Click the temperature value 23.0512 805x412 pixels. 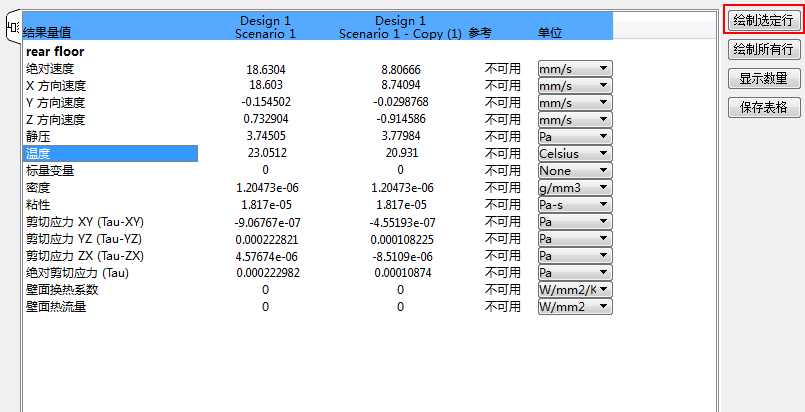coord(265,153)
